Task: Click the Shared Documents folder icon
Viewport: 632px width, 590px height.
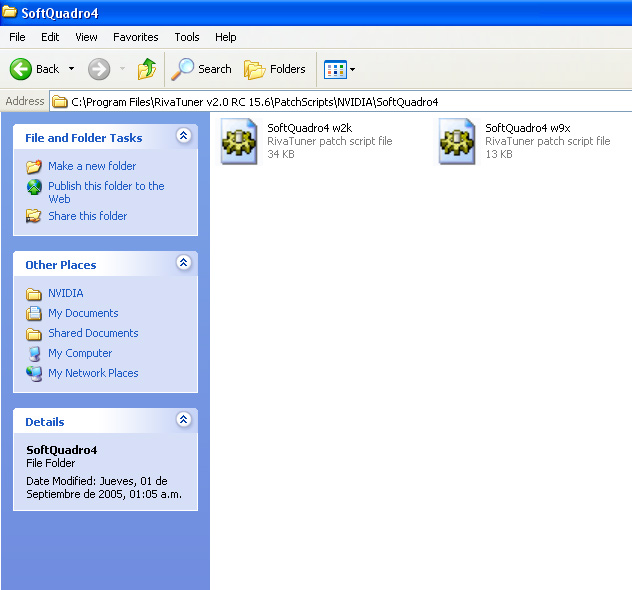Action: [34, 334]
